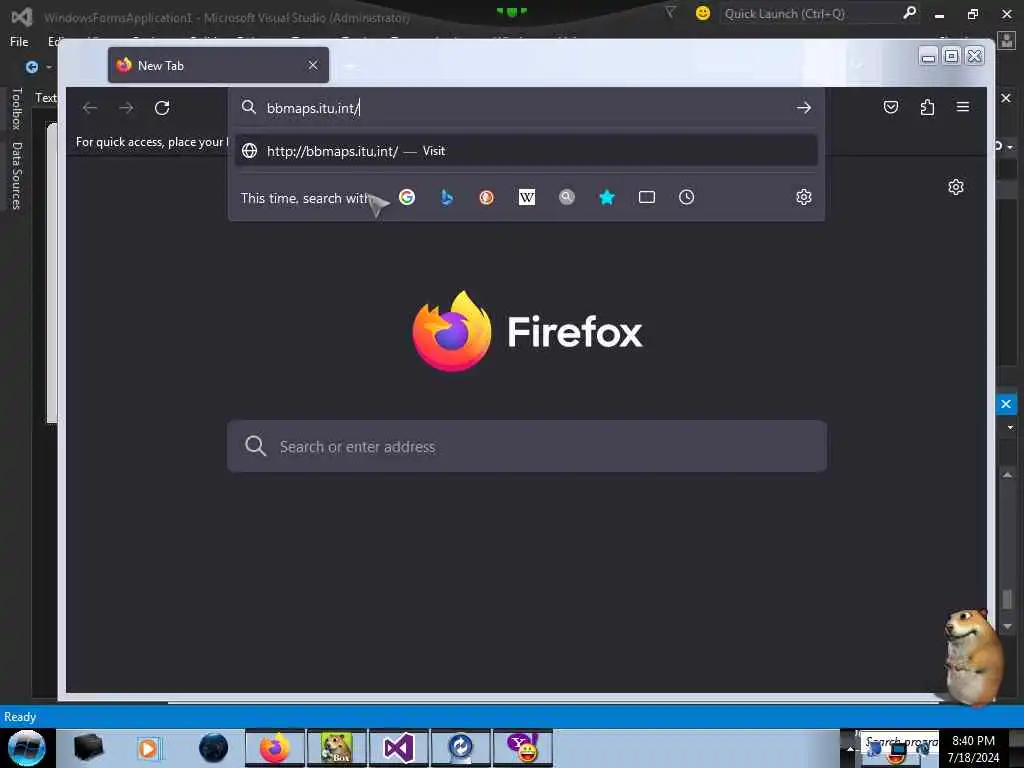Visit http://bbmaps.itu.int/ suggestion
The height and width of the screenshot is (768, 1024).
coord(526,151)
